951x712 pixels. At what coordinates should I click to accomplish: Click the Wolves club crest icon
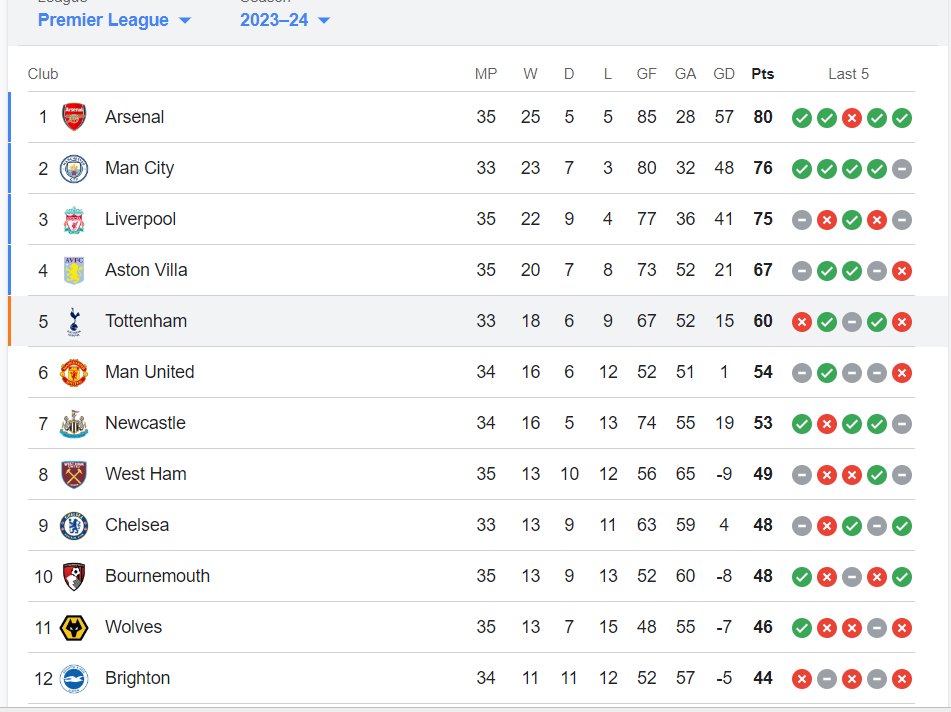click(74, 627)
